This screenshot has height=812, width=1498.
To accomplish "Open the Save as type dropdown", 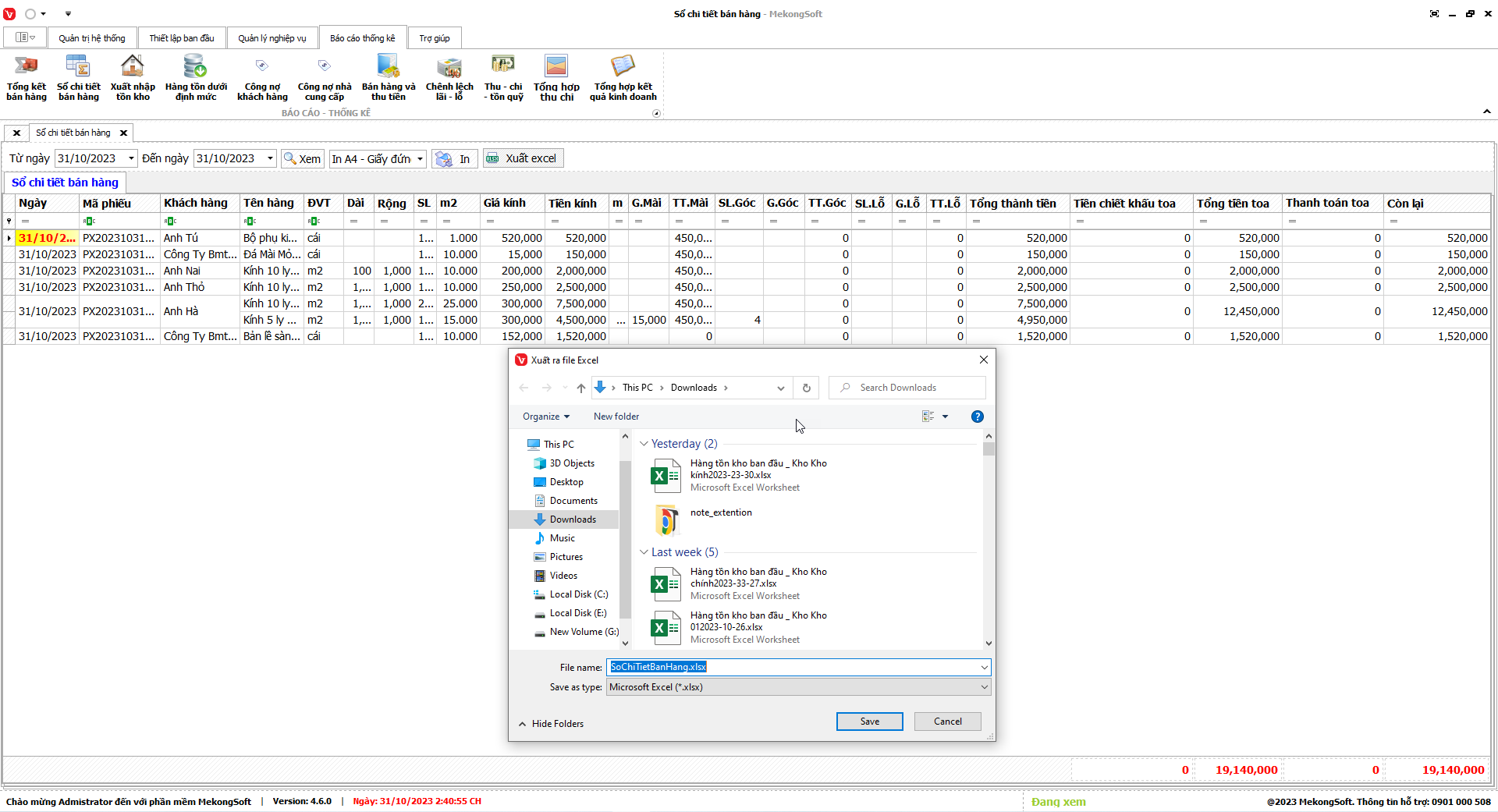I will coord(984,687).
